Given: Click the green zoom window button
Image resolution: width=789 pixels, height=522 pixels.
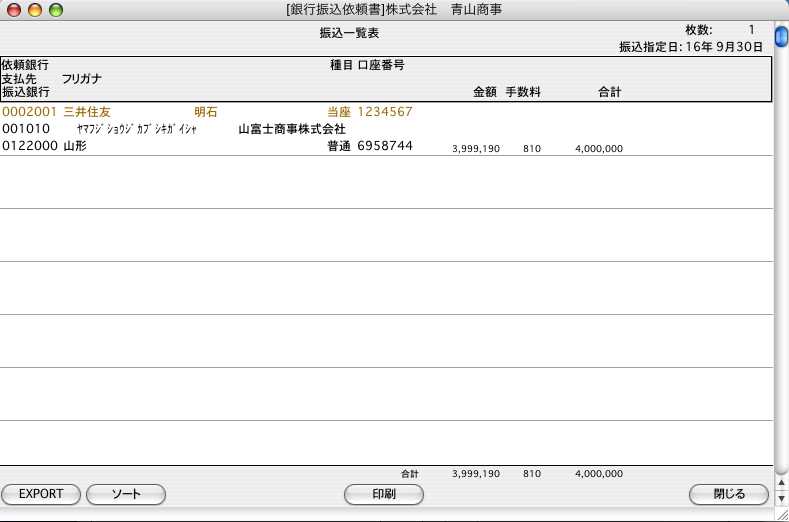Looking at the screenshot, I should [55, 10].
